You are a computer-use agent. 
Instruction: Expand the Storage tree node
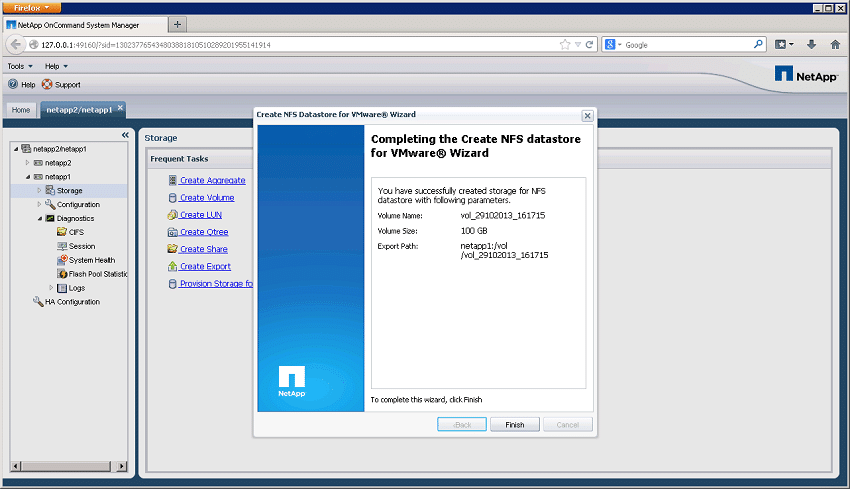click(x=40, y=190)
